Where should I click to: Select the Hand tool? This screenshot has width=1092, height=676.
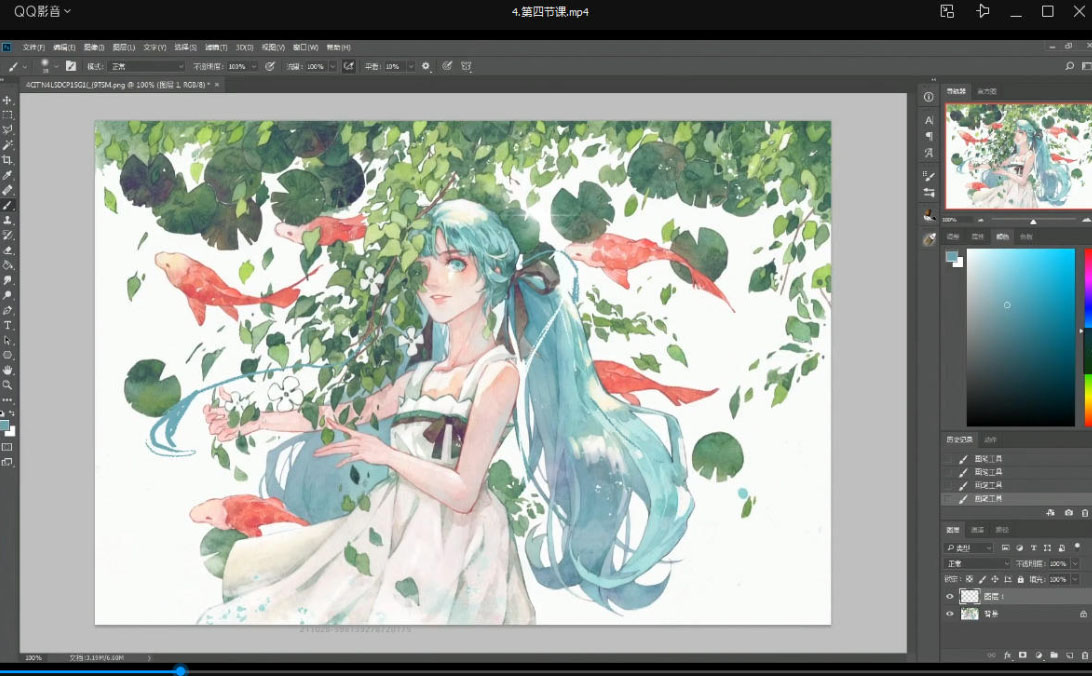tap(8, 370)
